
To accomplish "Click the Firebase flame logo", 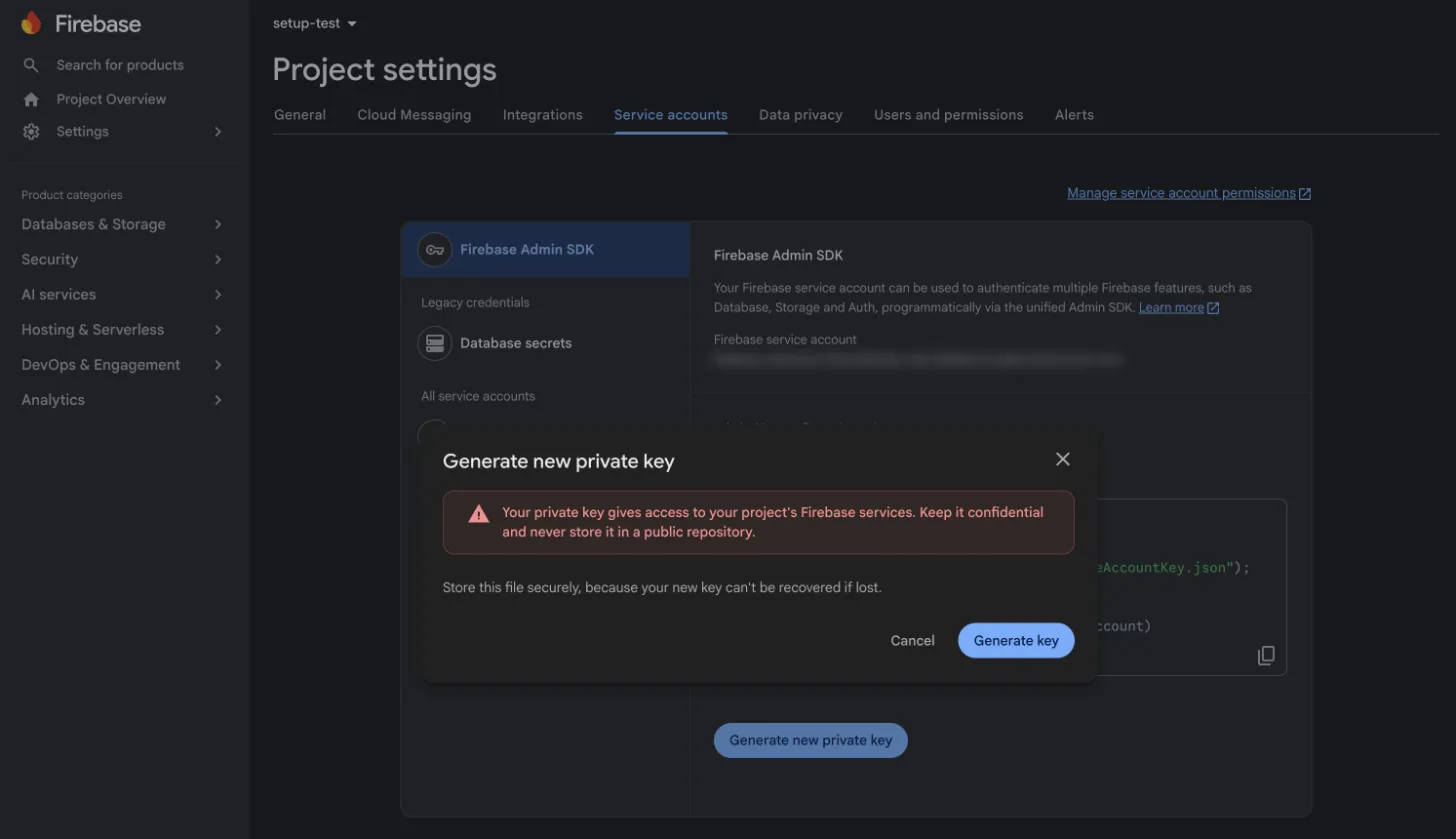I will 31,23.
